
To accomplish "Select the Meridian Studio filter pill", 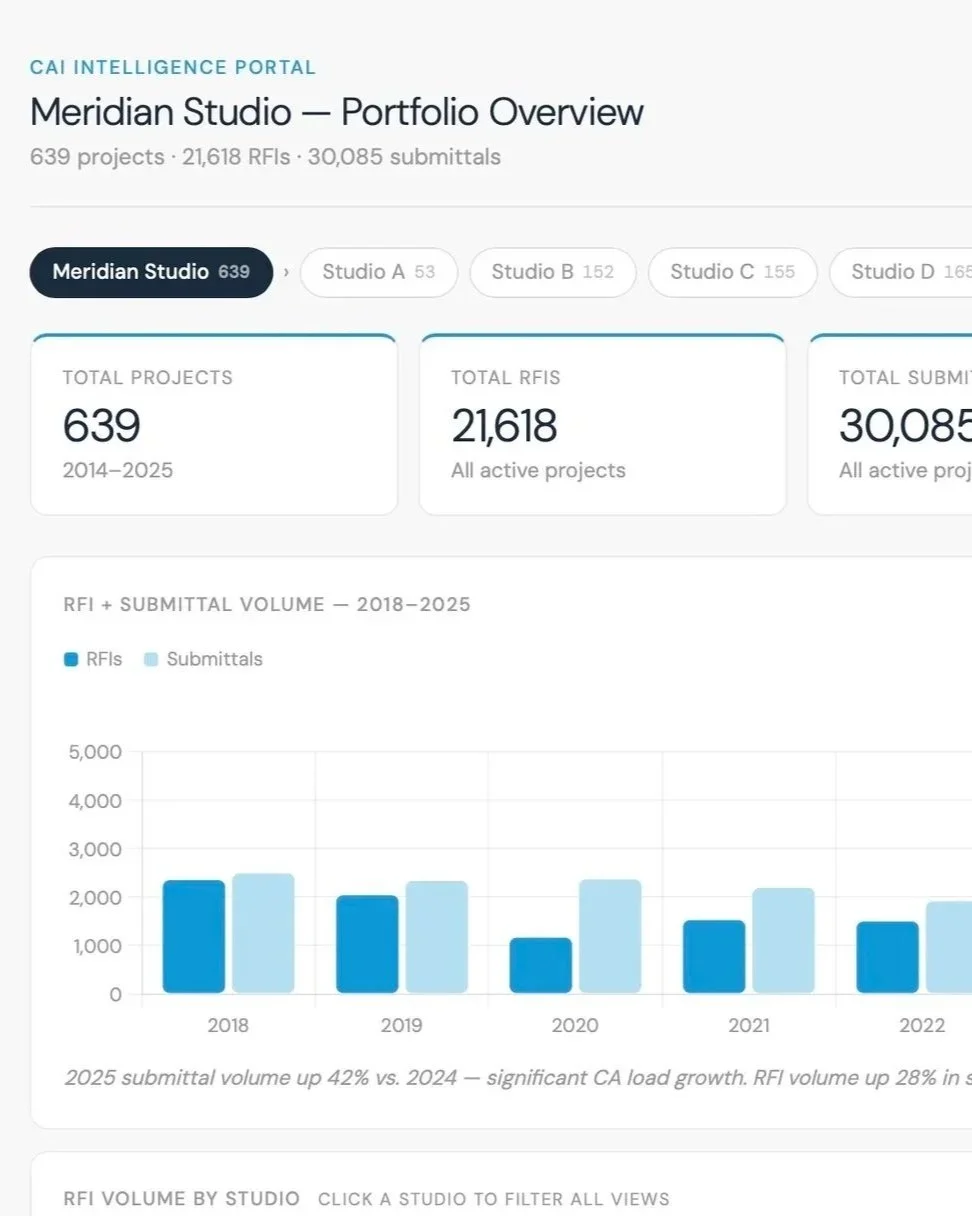I will pos(151,272).
